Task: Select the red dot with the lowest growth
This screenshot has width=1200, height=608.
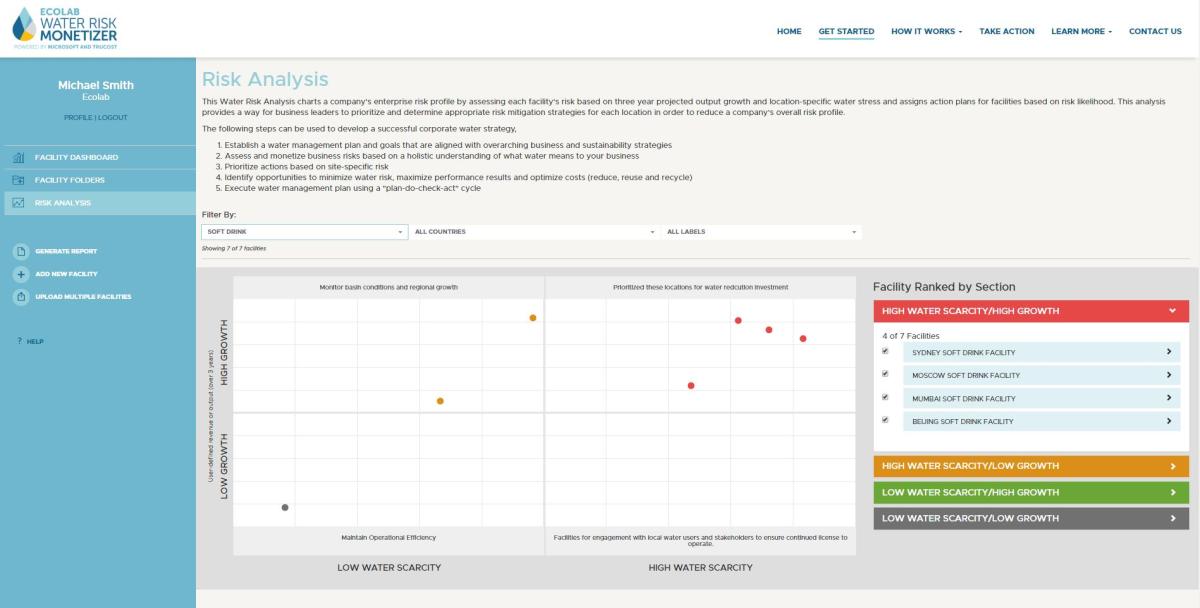Action: coord(691,386)
